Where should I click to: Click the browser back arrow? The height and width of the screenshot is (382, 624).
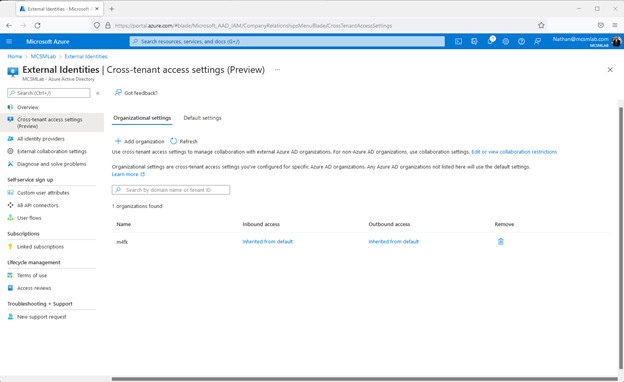coord(9,25)
